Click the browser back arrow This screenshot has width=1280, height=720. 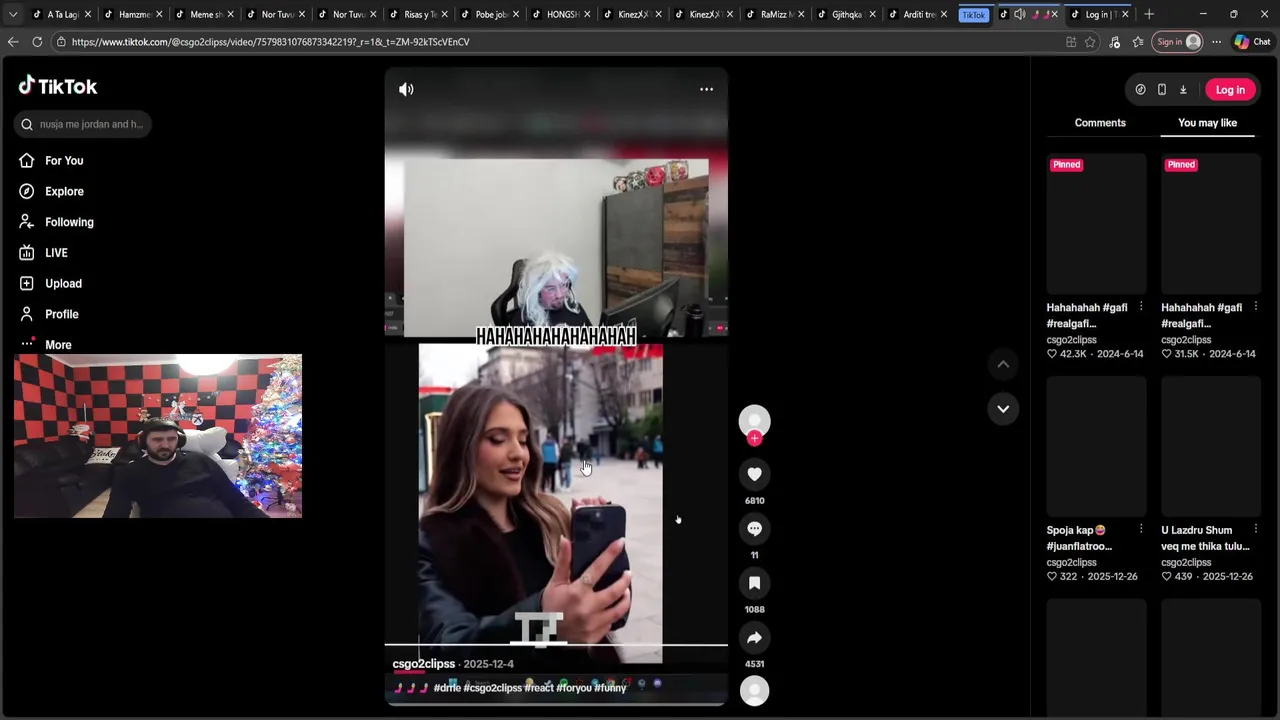pos(13,42)
